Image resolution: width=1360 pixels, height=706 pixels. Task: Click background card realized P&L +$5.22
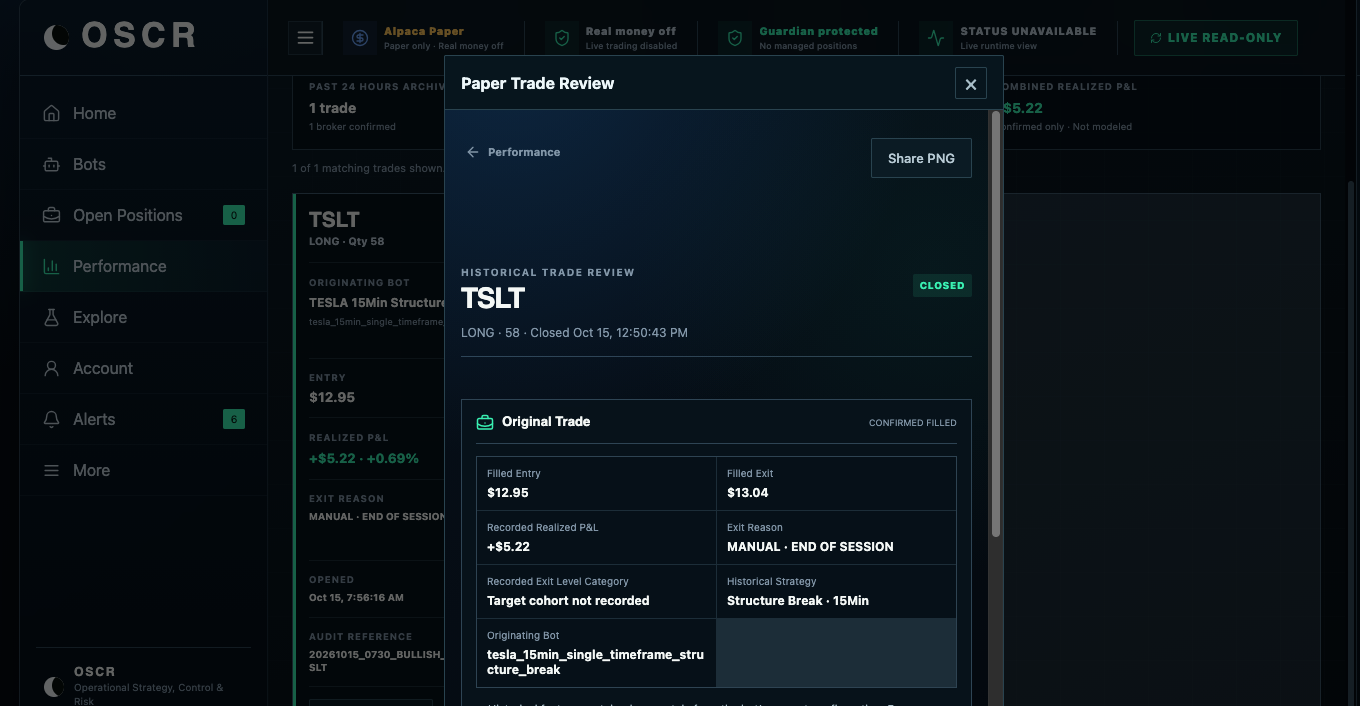point(364,458)
